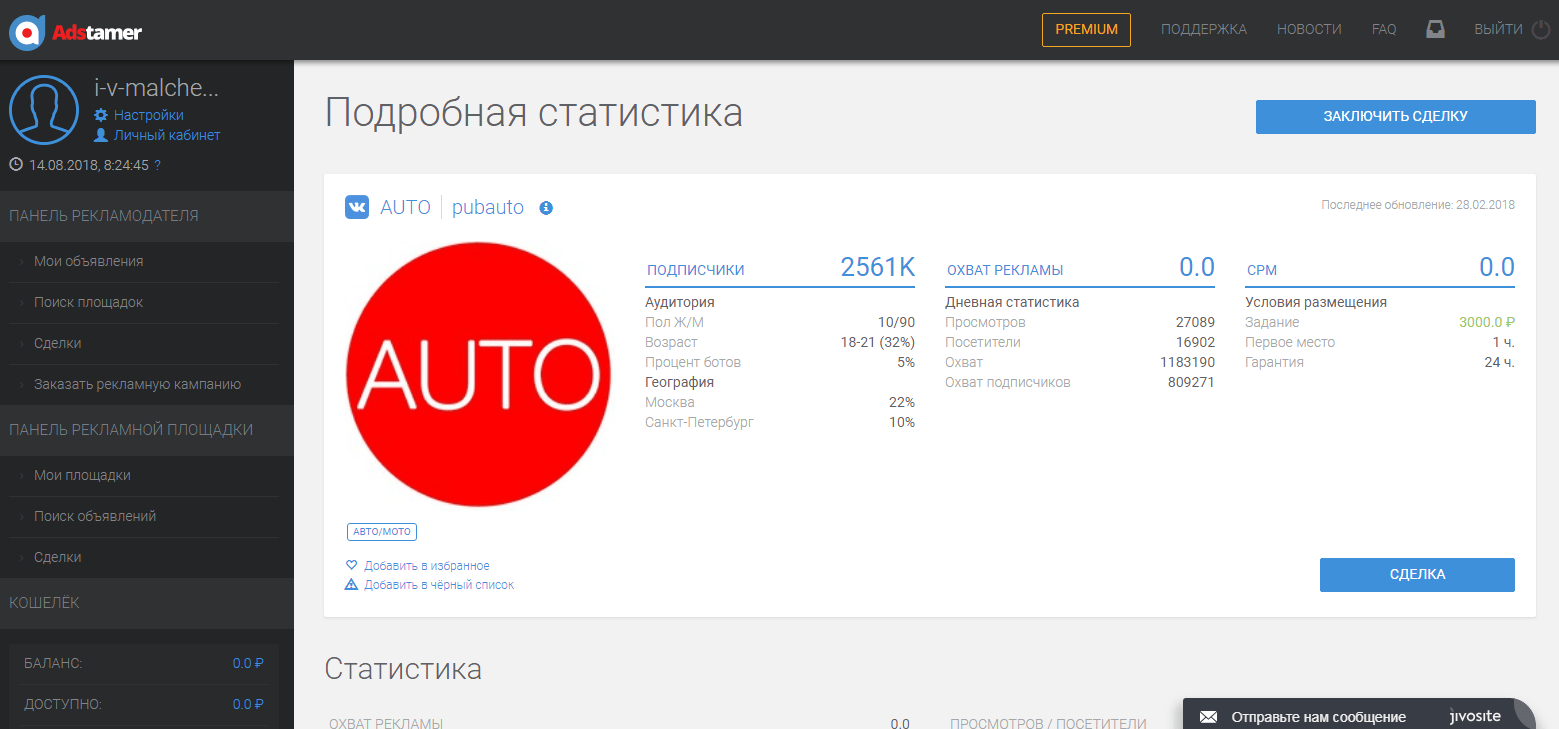Click the ДОСТУПНО 0.0 ₽ value
This screenshot has width=1559, height=729.
click(x=248, y=704)
